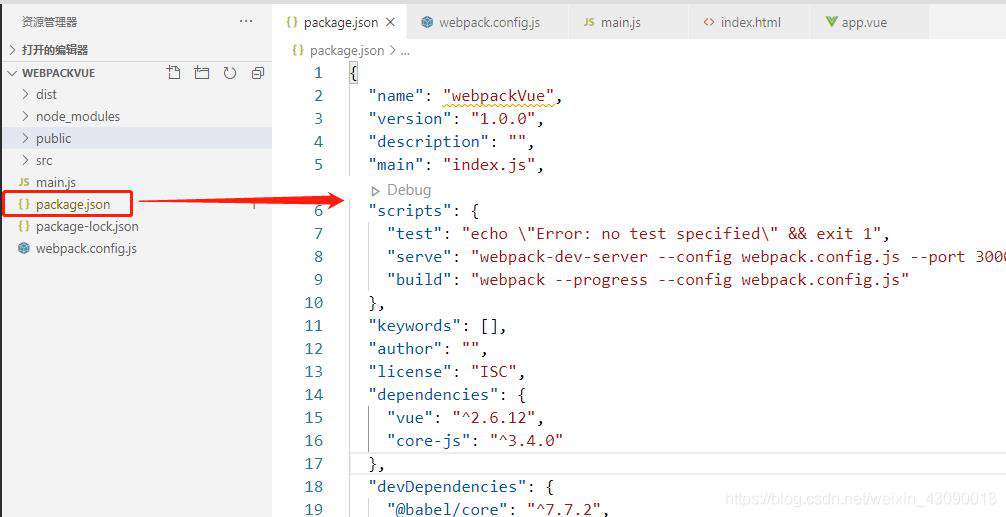Click the "1.0.0" version value
The image size is (1006, 517).
click(503, 119)
